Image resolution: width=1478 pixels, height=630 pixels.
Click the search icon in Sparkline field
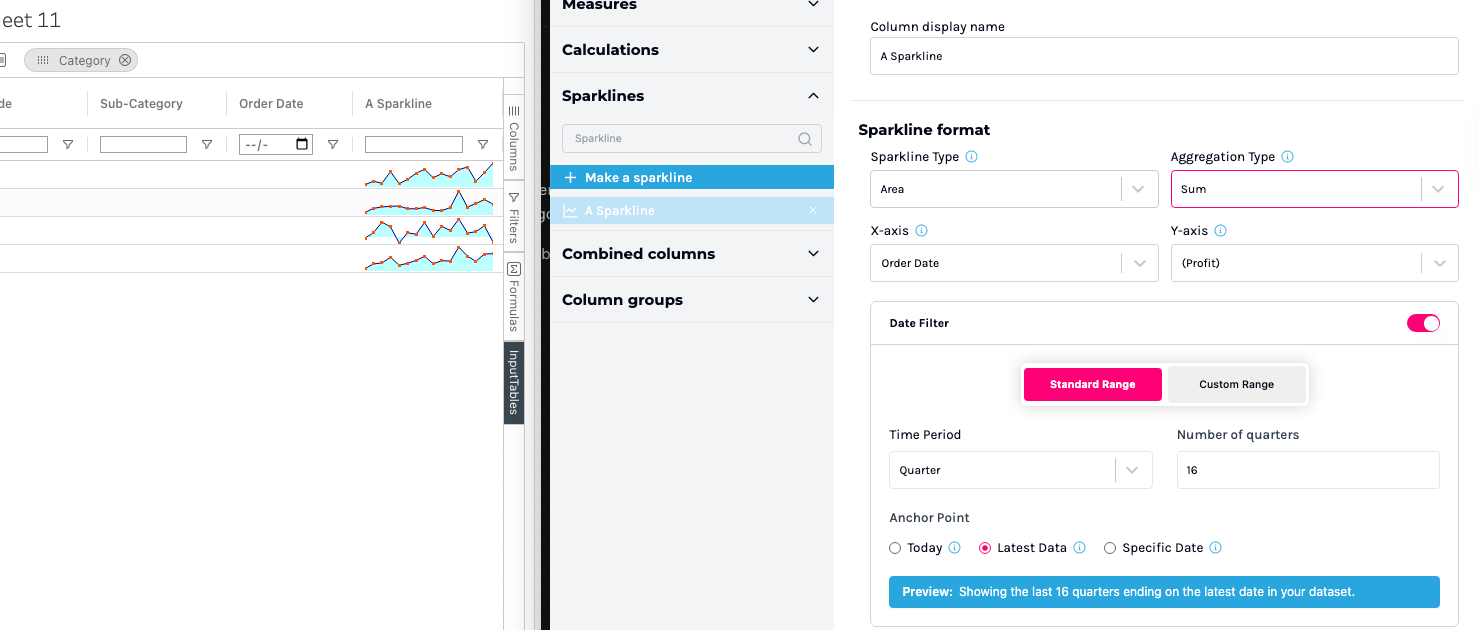pos(805,139)
